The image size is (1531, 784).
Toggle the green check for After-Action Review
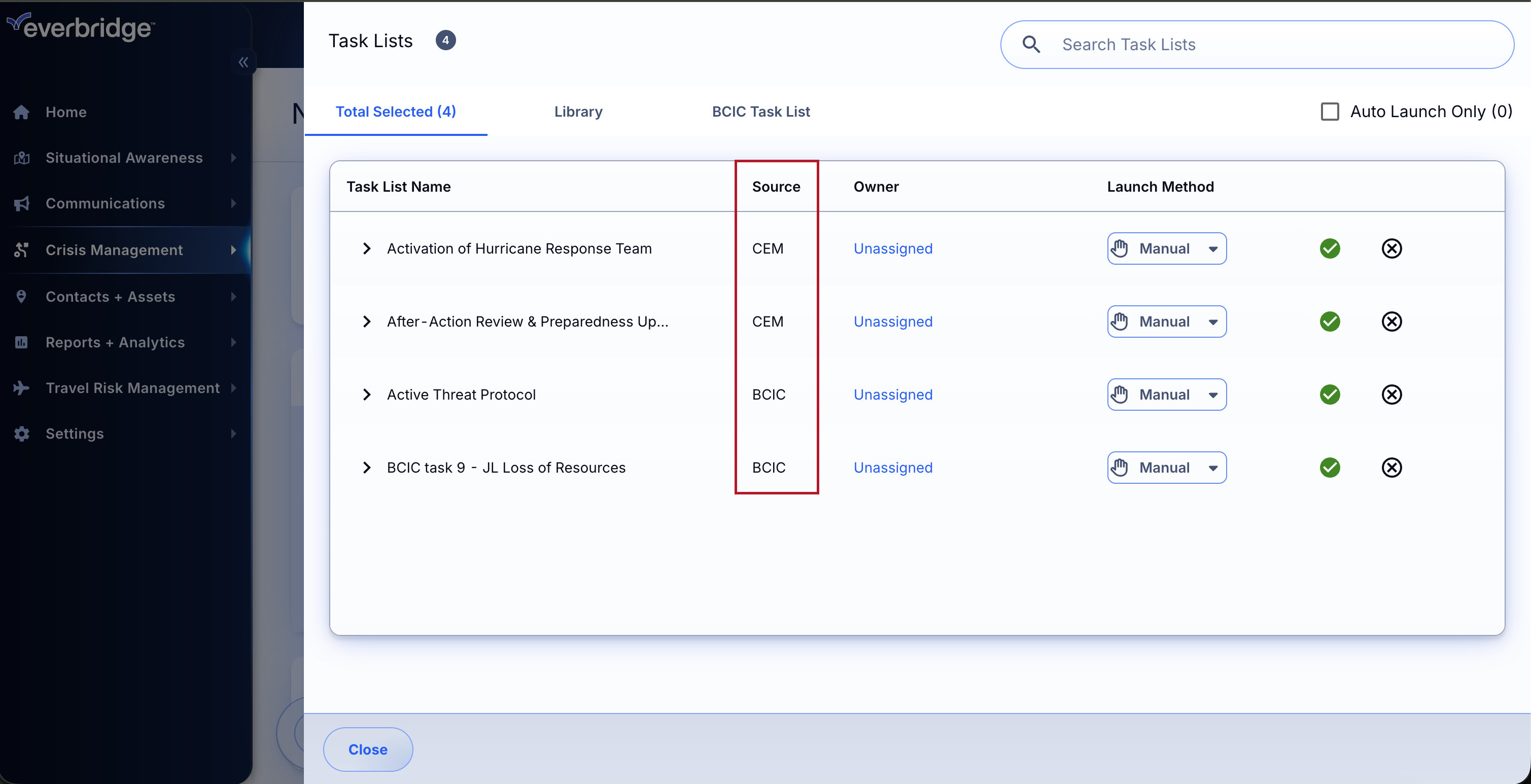[x=1330, y=322]
